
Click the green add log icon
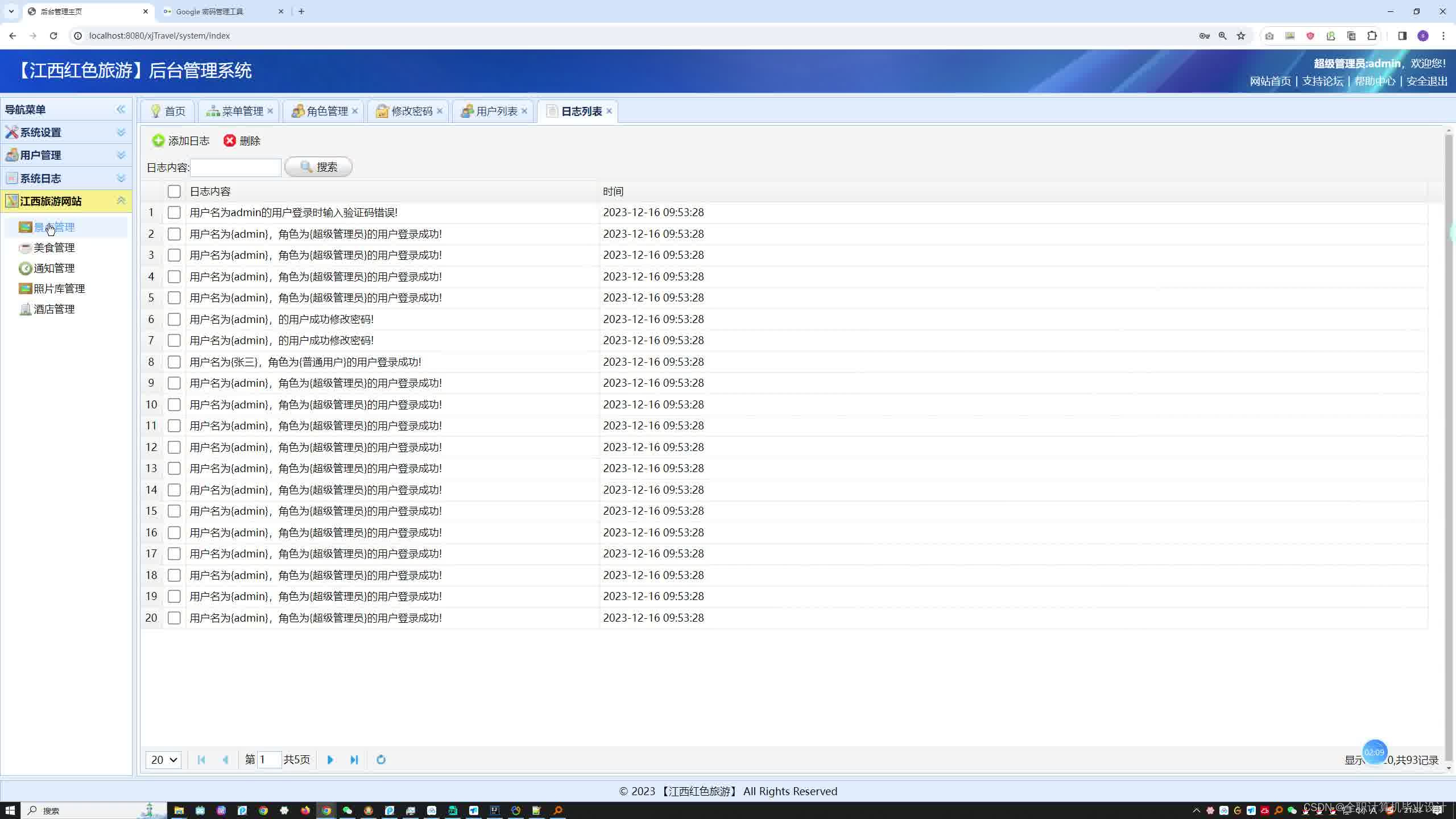(159, 140)
